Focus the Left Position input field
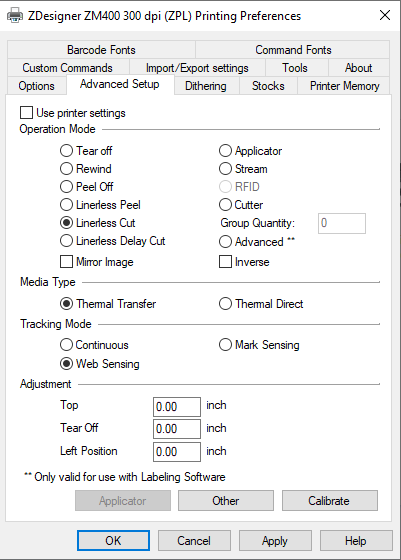The height and width of the screenshot is (560, 401). (177, 452)
